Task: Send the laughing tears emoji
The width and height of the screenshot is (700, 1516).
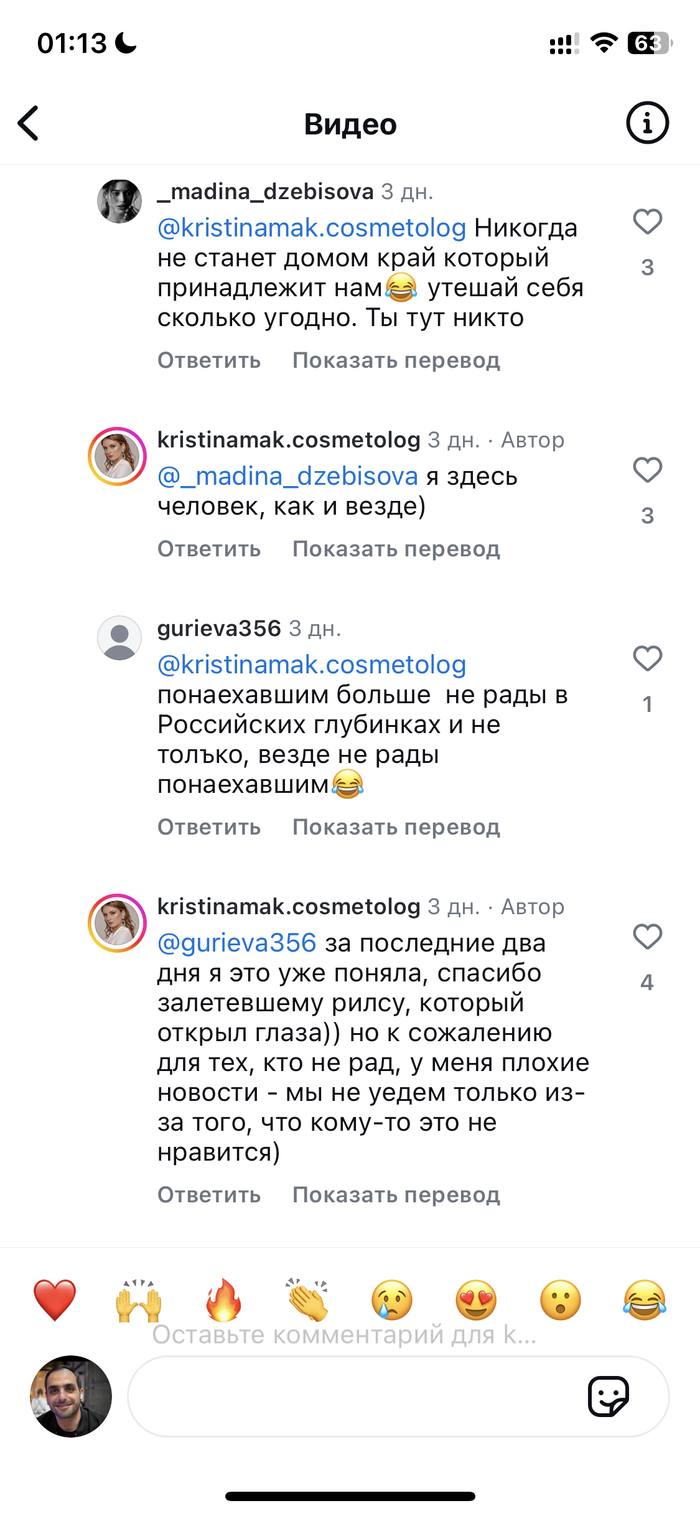Action: tap(645, 1299)
